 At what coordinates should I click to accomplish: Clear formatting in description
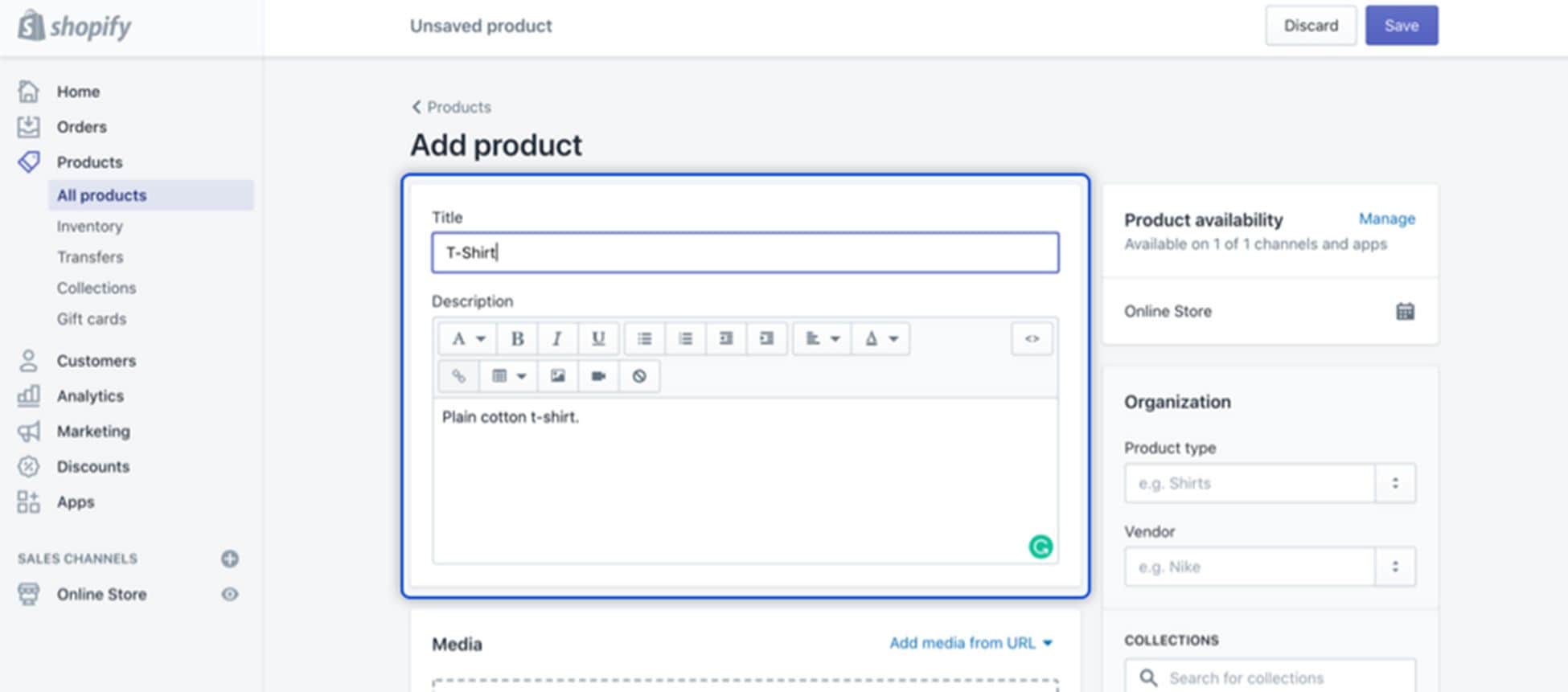click(x=639, y=376)
